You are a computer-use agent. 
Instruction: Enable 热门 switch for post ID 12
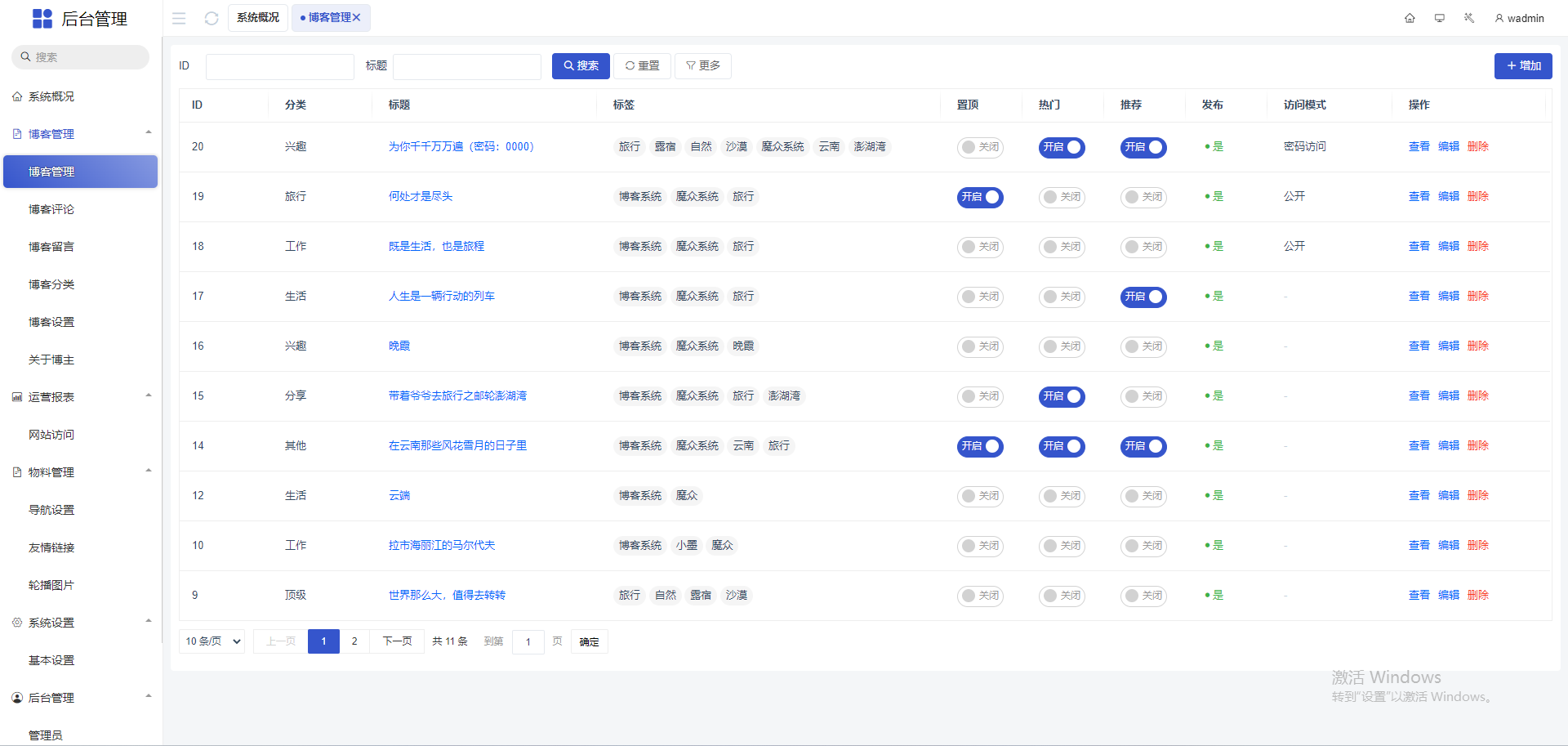tap(1062, 496)
